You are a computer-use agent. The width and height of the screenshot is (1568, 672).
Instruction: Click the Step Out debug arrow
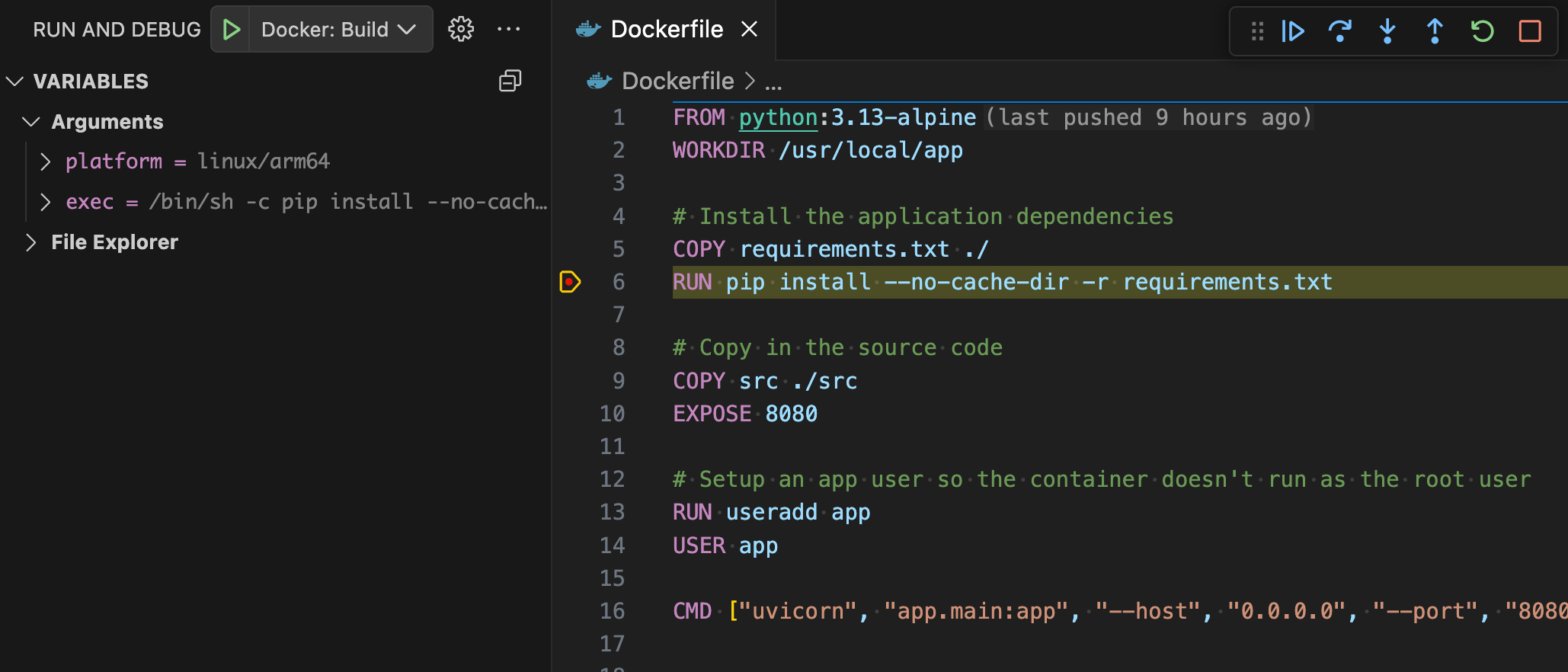pos(1434,31)
